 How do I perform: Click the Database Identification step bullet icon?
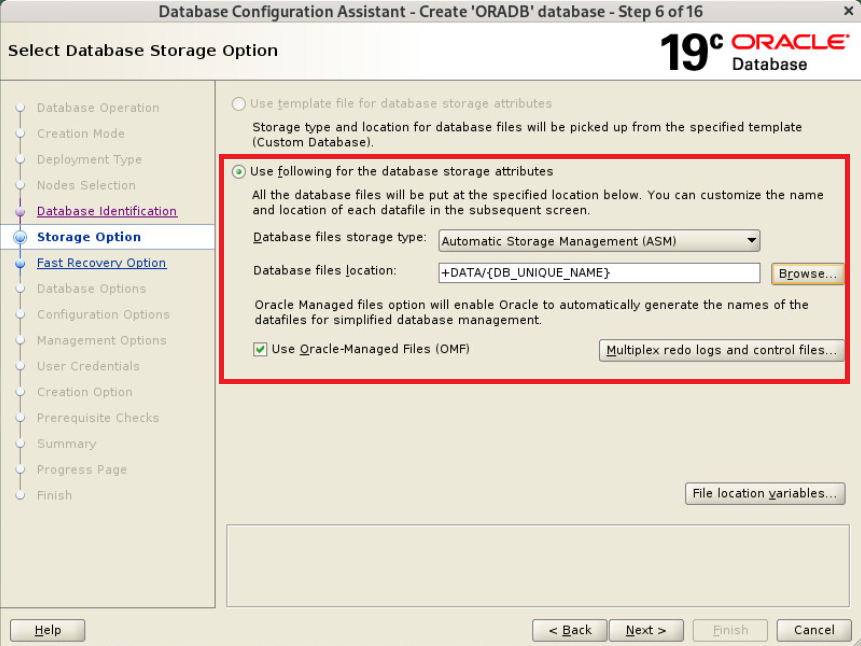20,211
